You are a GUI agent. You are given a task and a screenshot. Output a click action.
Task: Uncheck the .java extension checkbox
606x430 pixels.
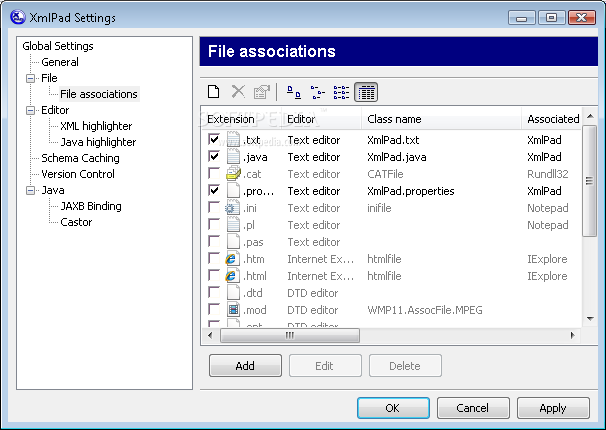[214, 156]
